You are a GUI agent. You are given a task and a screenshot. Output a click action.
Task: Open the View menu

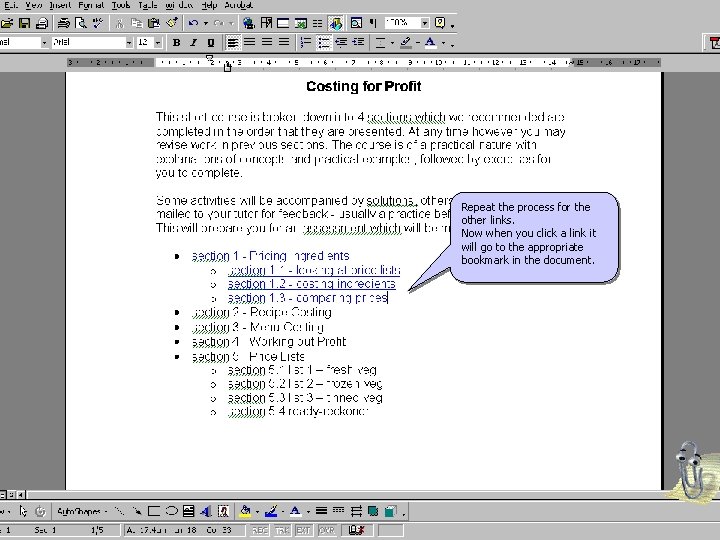pyautogui.click(x=34, y=5)
